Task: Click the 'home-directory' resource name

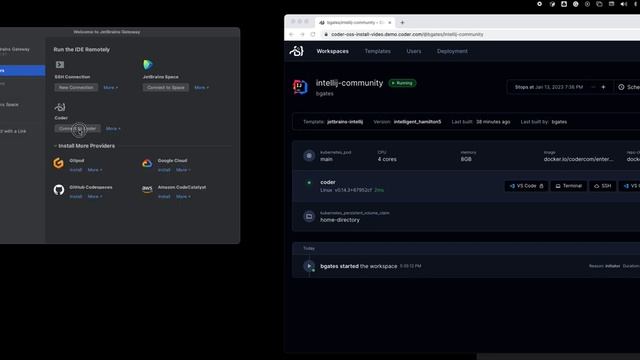Action: (340, 220)
